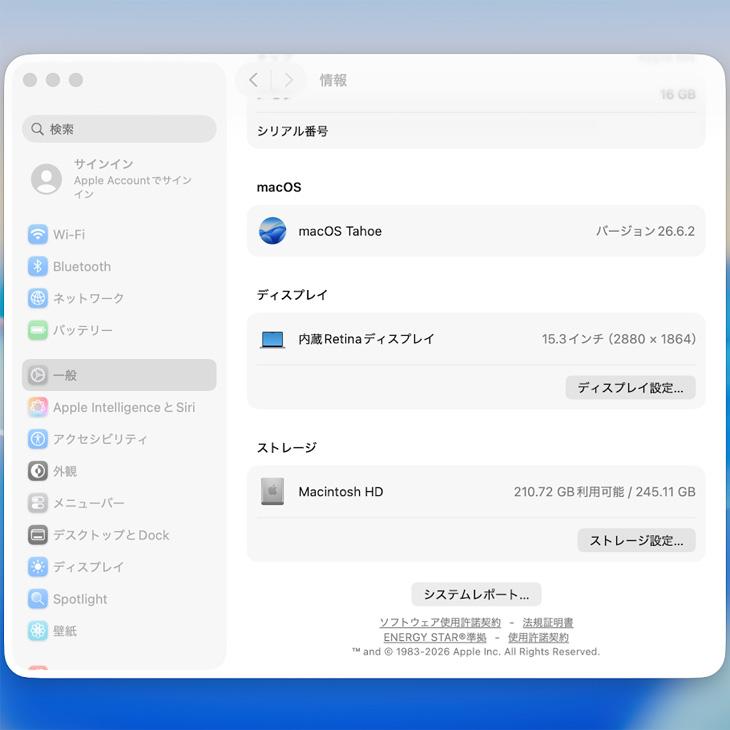Viewport: 730px width, 730px height.
Task: Go forward with the right chevron
Action: [289, 80]
